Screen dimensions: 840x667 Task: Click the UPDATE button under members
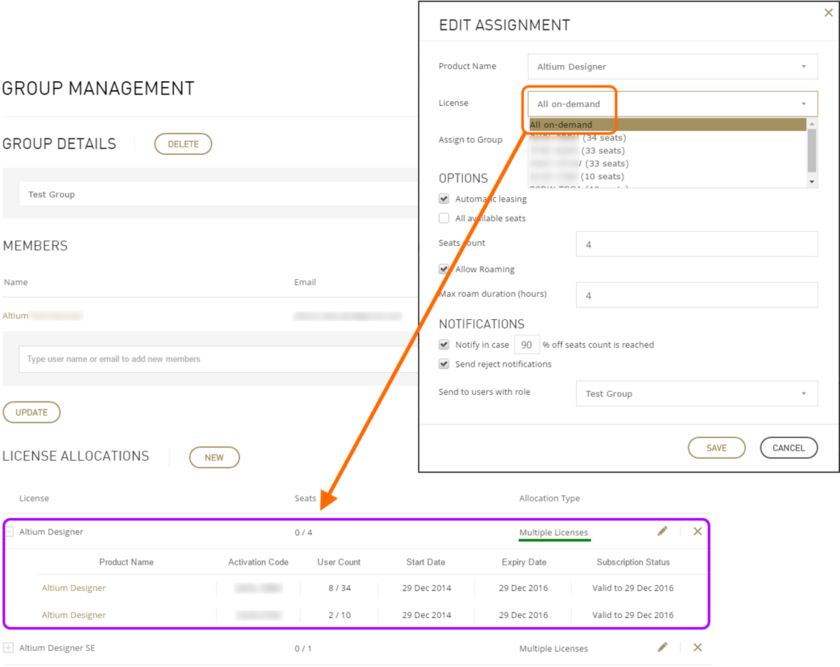point(31,412)
